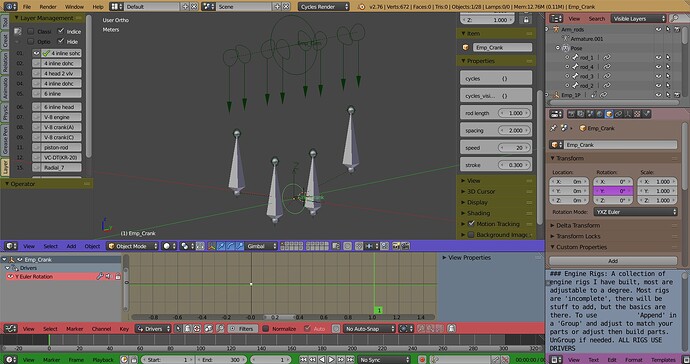Screen dimensions: 690x364
Task: Toggle the Motion Tracking checkbox
Action: [x=471, y=224]
